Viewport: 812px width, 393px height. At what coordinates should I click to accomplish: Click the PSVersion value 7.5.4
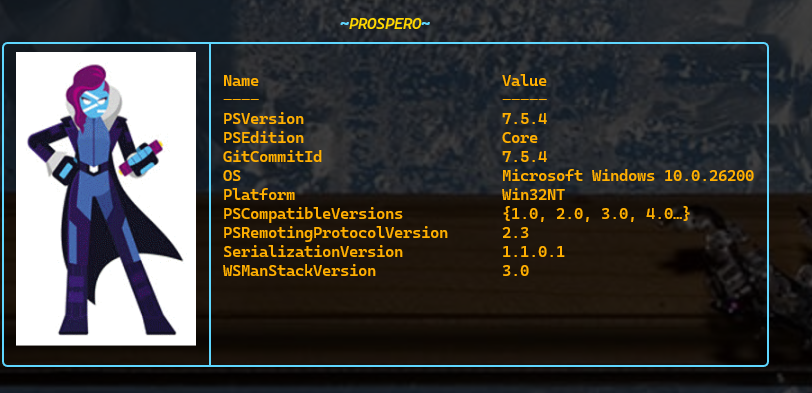point(524,119)
